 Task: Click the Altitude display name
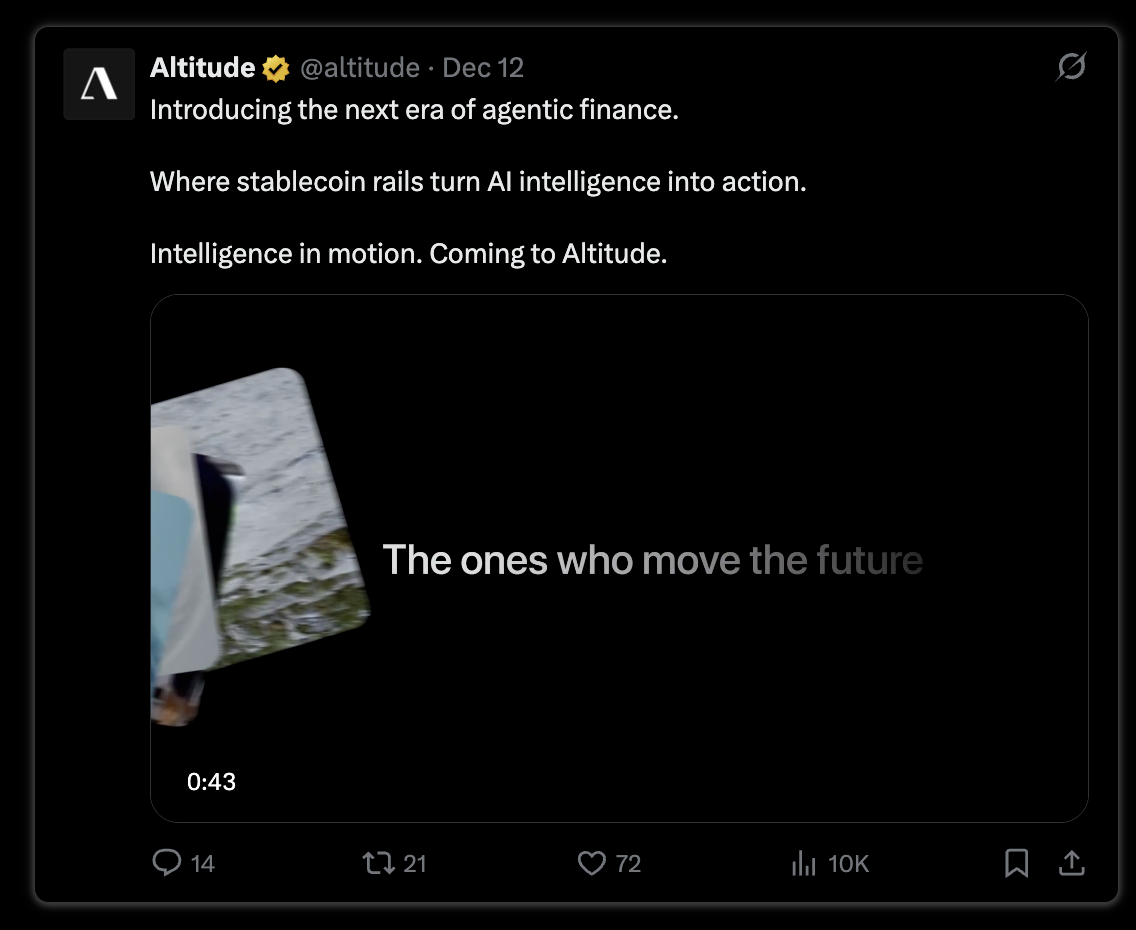pyautogui.click(x=202, y=68)
